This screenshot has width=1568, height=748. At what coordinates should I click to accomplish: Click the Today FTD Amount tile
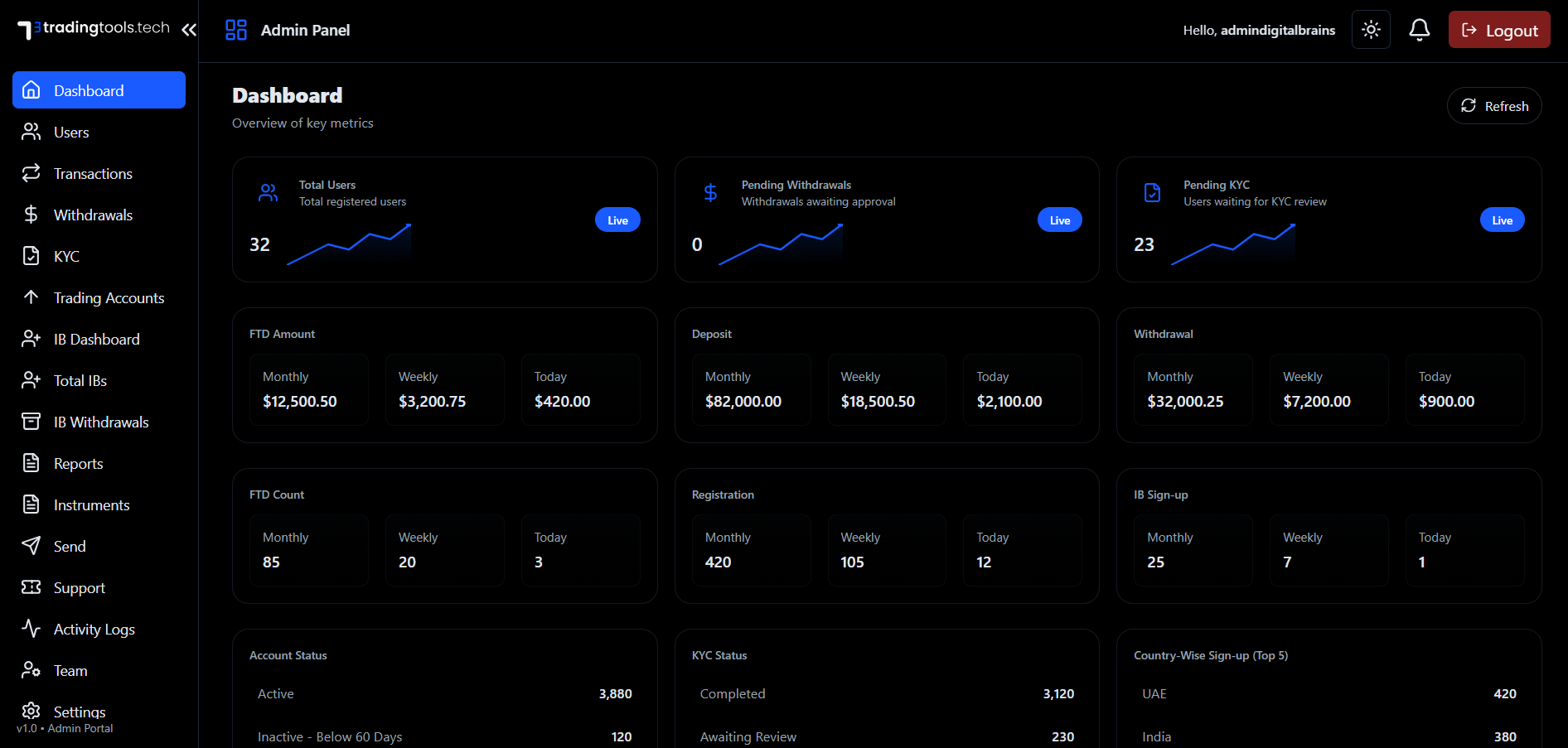[x=580, y=389]
